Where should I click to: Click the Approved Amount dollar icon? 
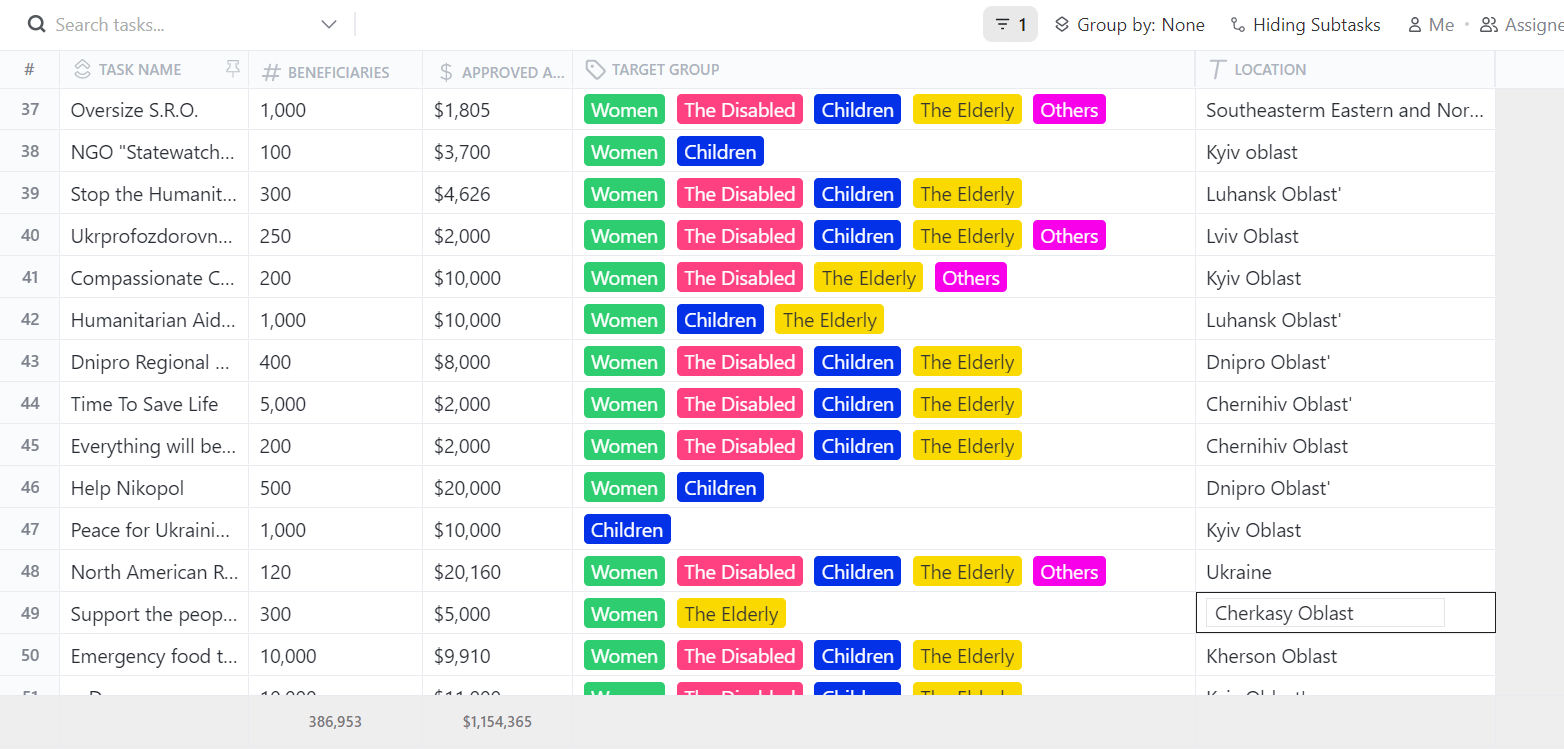pyautogui.click(x=445, y=72)
